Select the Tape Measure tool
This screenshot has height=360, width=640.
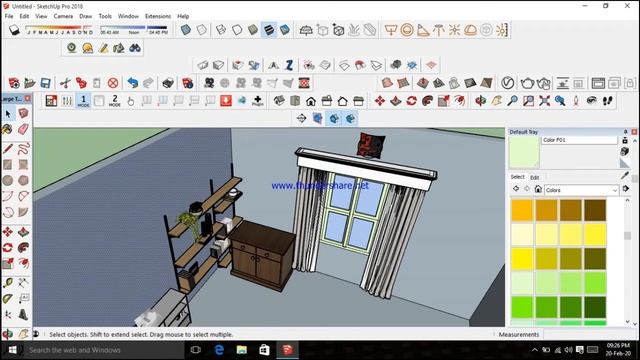pyautogui.click(x=8, y=282)
